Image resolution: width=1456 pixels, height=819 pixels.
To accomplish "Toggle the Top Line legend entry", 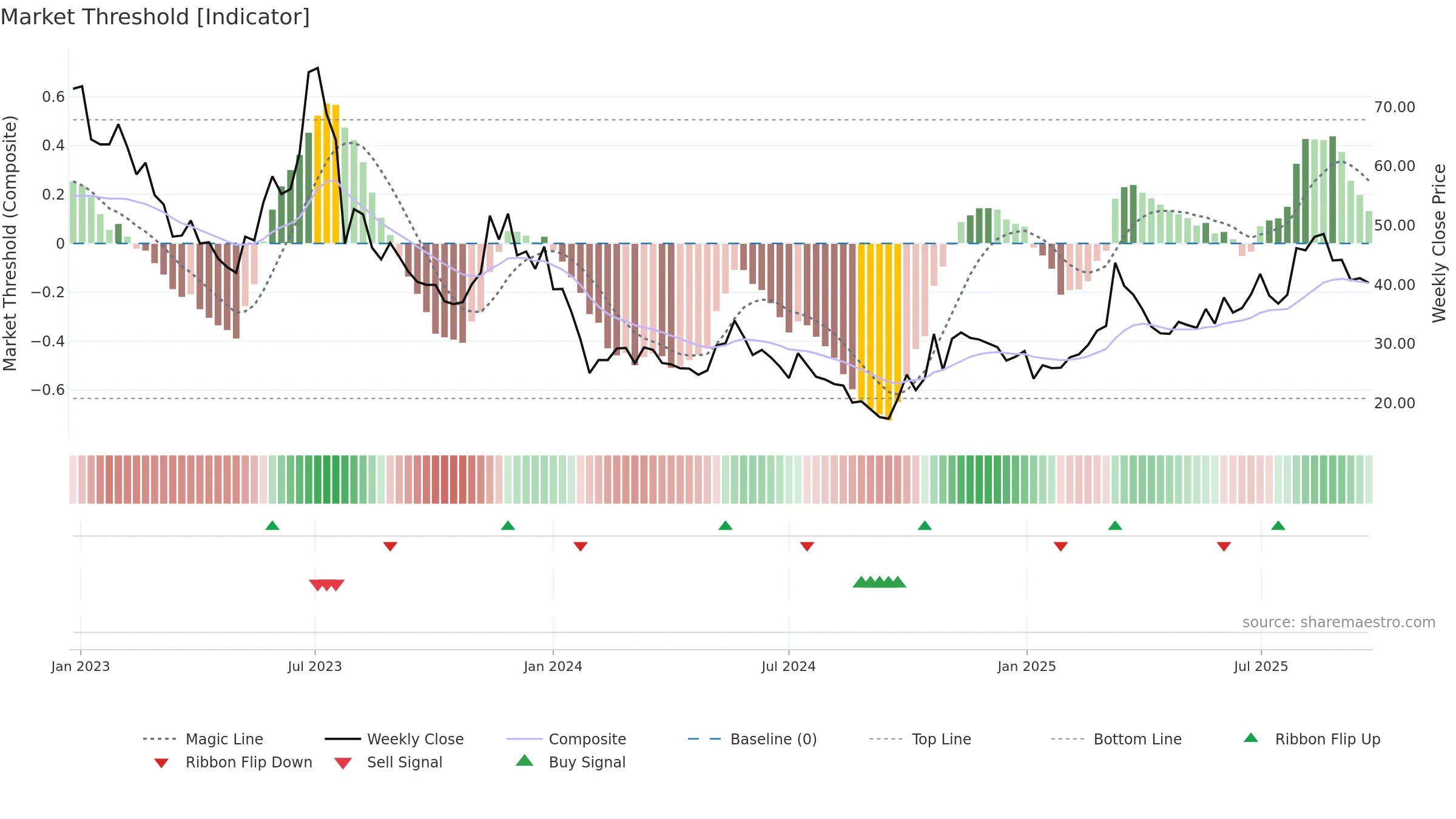I will [920, 739].
